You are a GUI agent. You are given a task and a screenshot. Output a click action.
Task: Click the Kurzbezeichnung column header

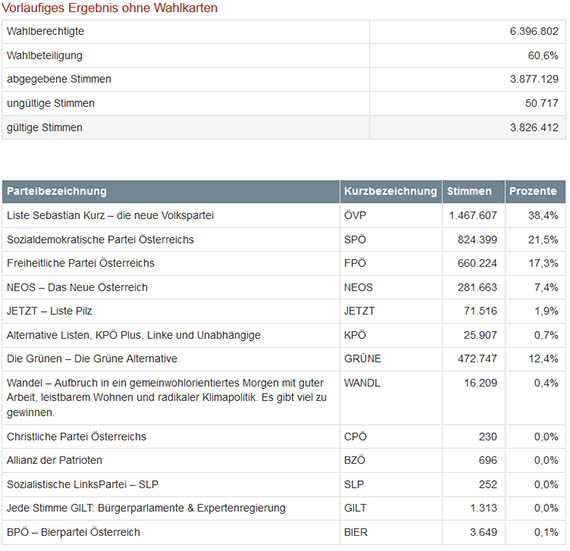point(391,191)
